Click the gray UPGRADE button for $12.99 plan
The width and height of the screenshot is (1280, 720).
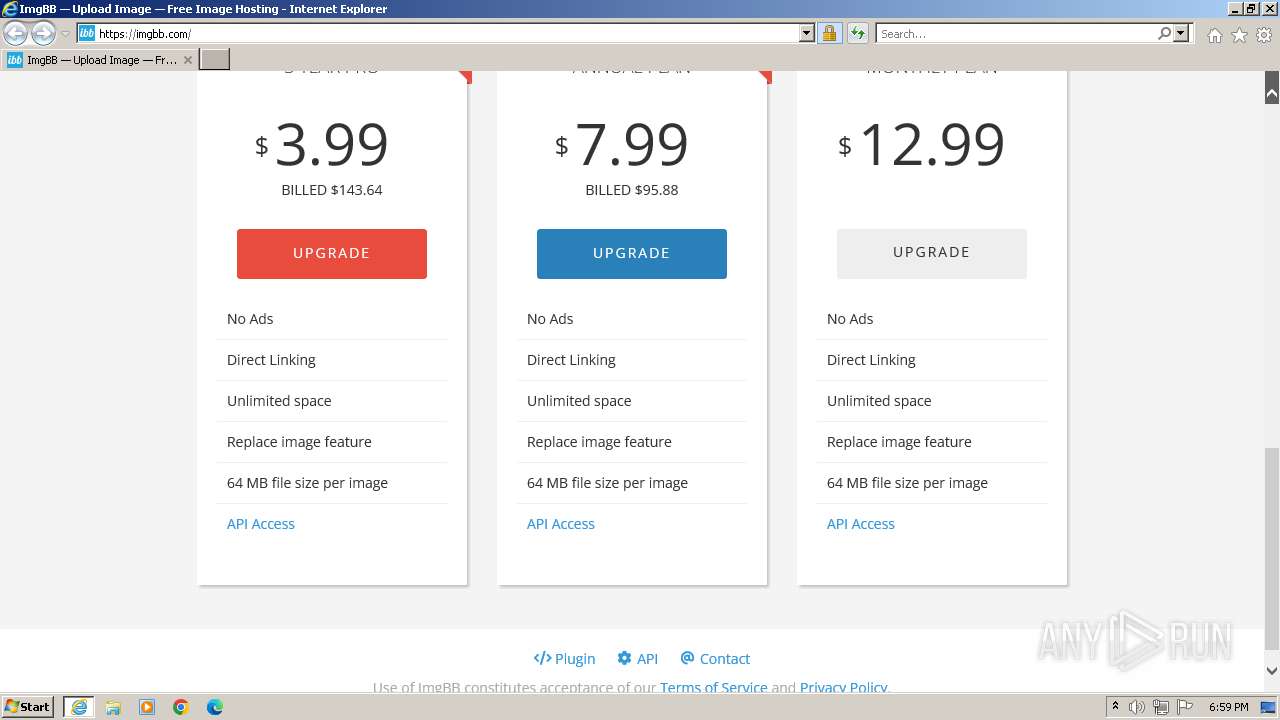coord(932,253)
